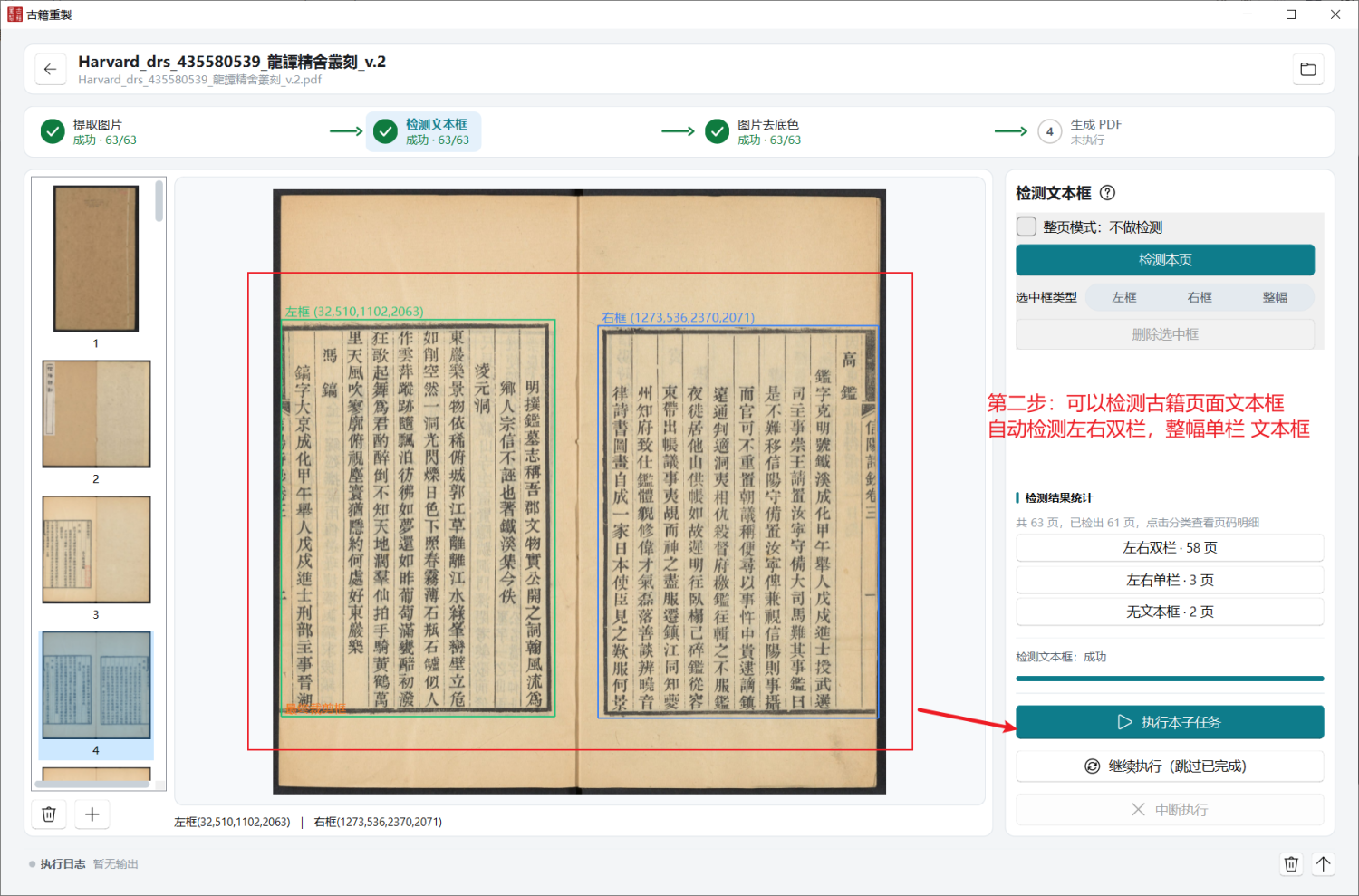Screen dimensions: 1359x896
Task: Run the task with 执行本子任务
Action: 1170,722
